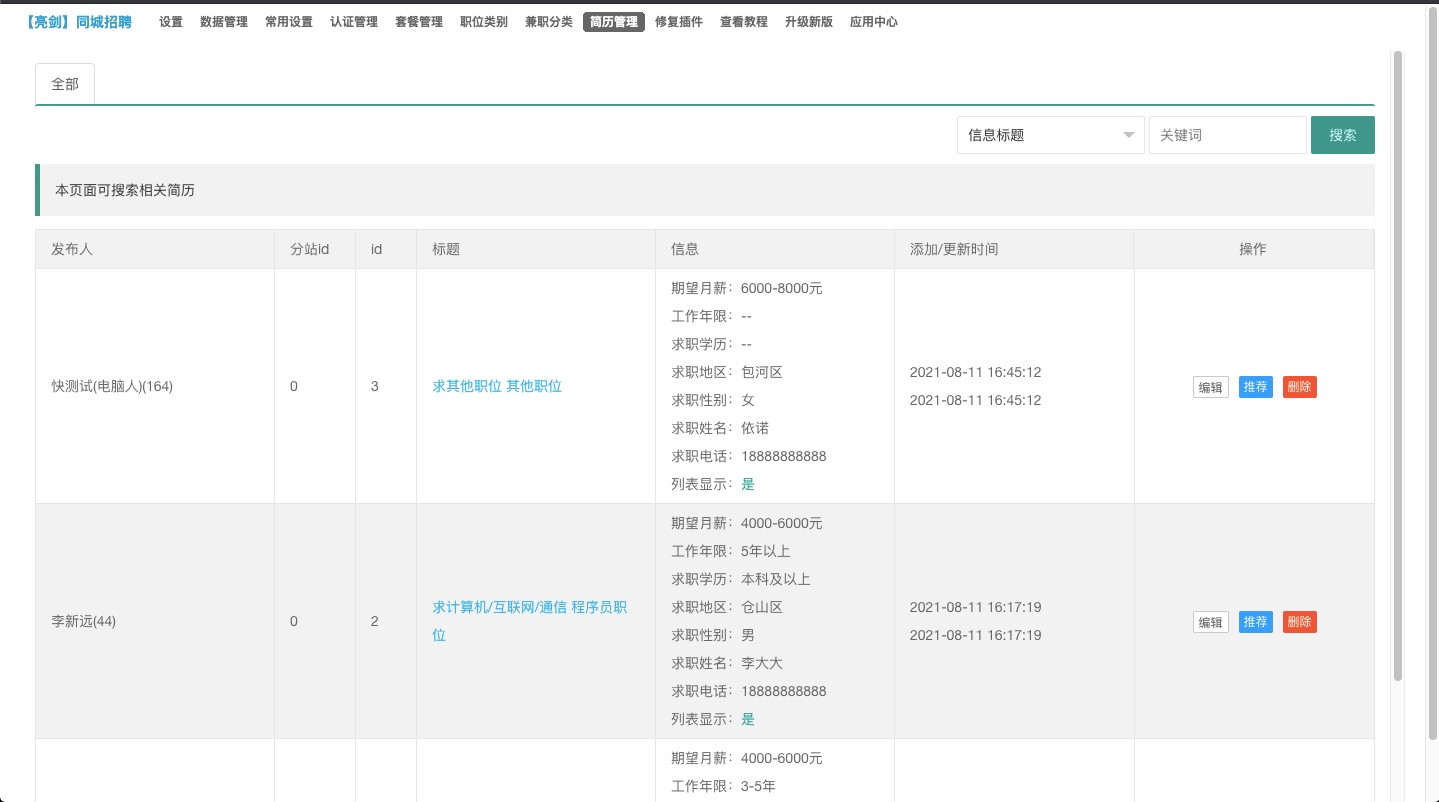The width and height of the screenshot is (1439, 802).
Task: Click 编辑 for the 快测试 resume
Action: click(x=1211, y=387)
